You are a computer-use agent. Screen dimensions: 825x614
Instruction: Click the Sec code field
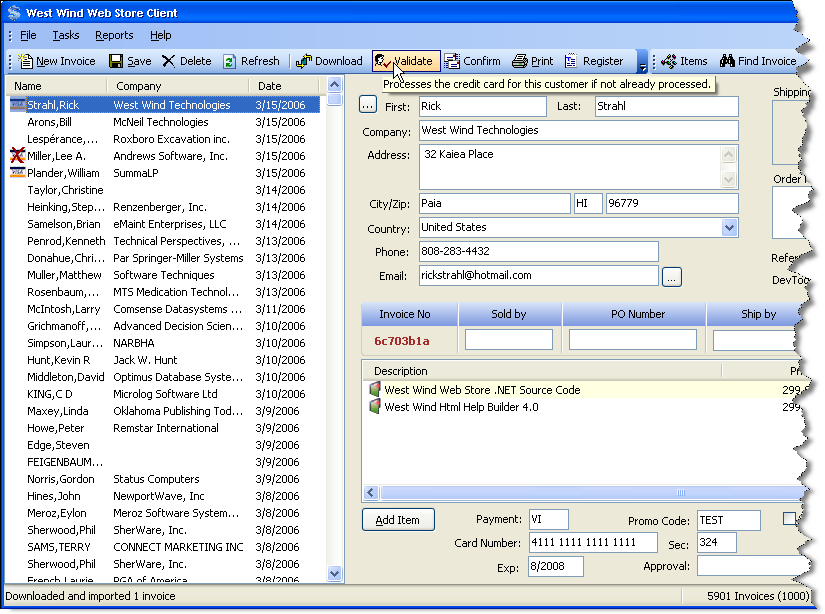click(x=717, y=542)
